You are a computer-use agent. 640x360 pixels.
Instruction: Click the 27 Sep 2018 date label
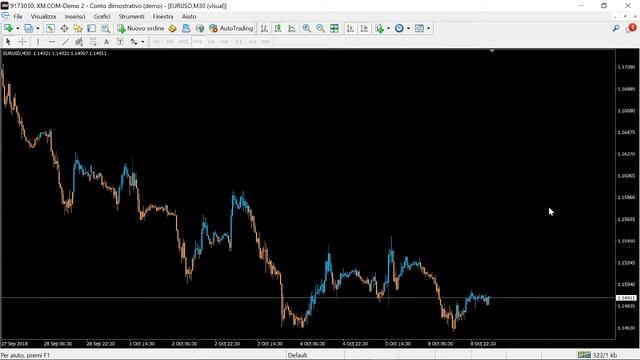(14, 344)
